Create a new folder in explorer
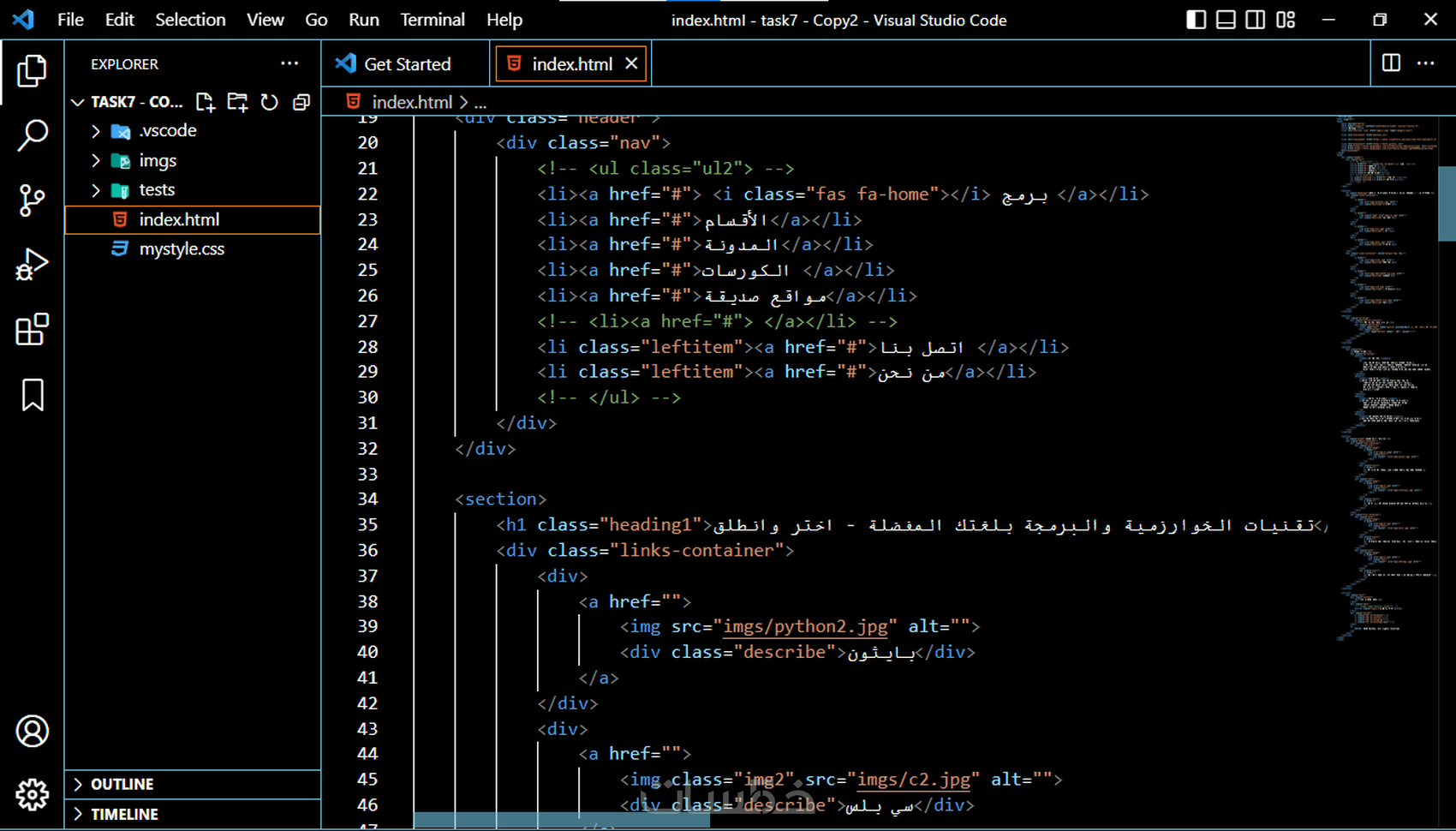The width and height of the screenshot is (1456, 831). (x=237, y=102)
